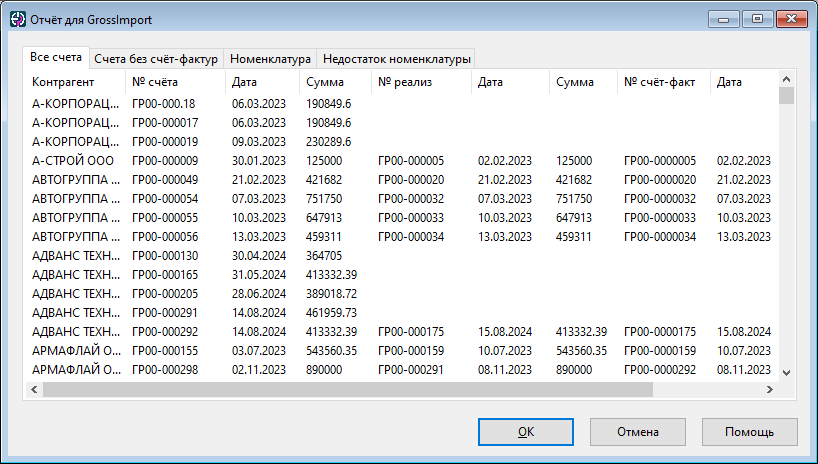This screenshot has height=464, width=818.
Task: Click invoice-facture cell 'ГР00-0000292'
Action: (660, 370)
